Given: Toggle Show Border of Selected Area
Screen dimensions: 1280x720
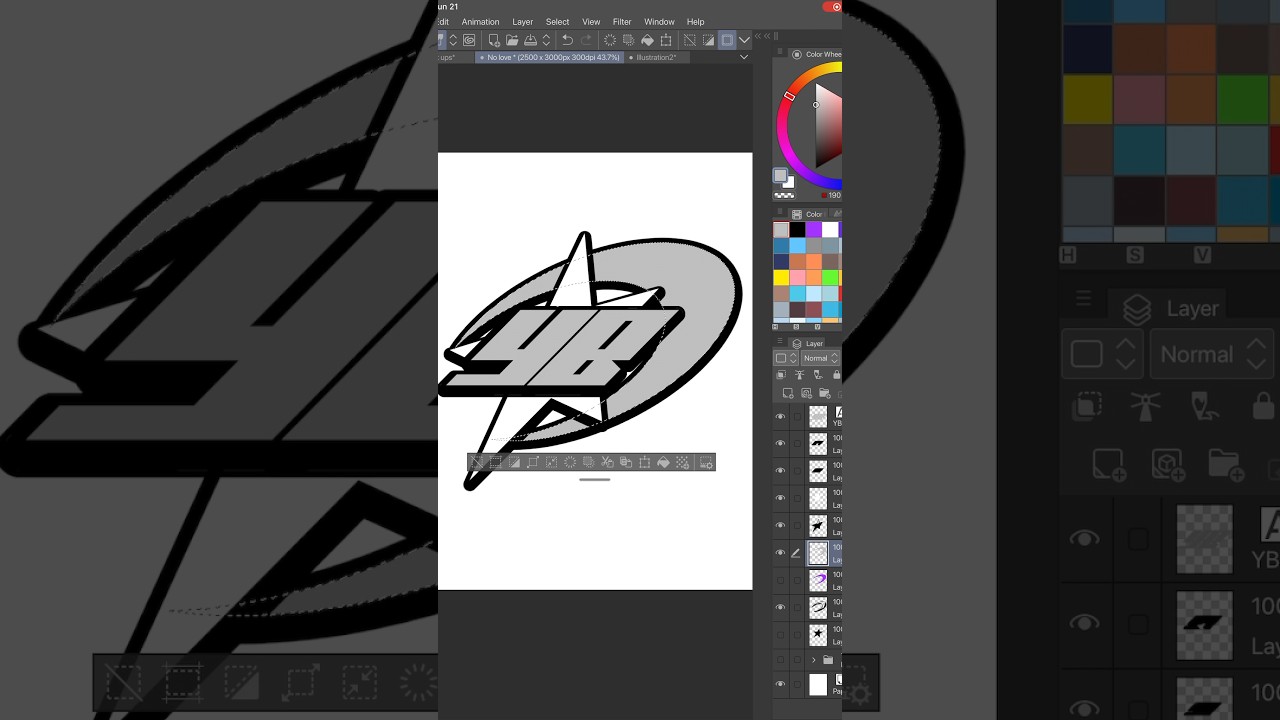Looking at the screenshot, I should (x=727, y=40).
